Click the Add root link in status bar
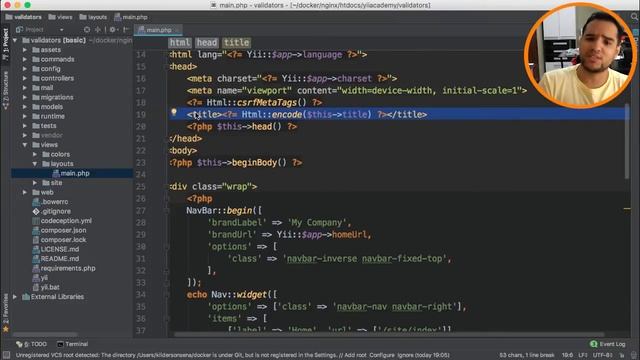The height and width of the screenshot is (360, 640). point(356,355)
